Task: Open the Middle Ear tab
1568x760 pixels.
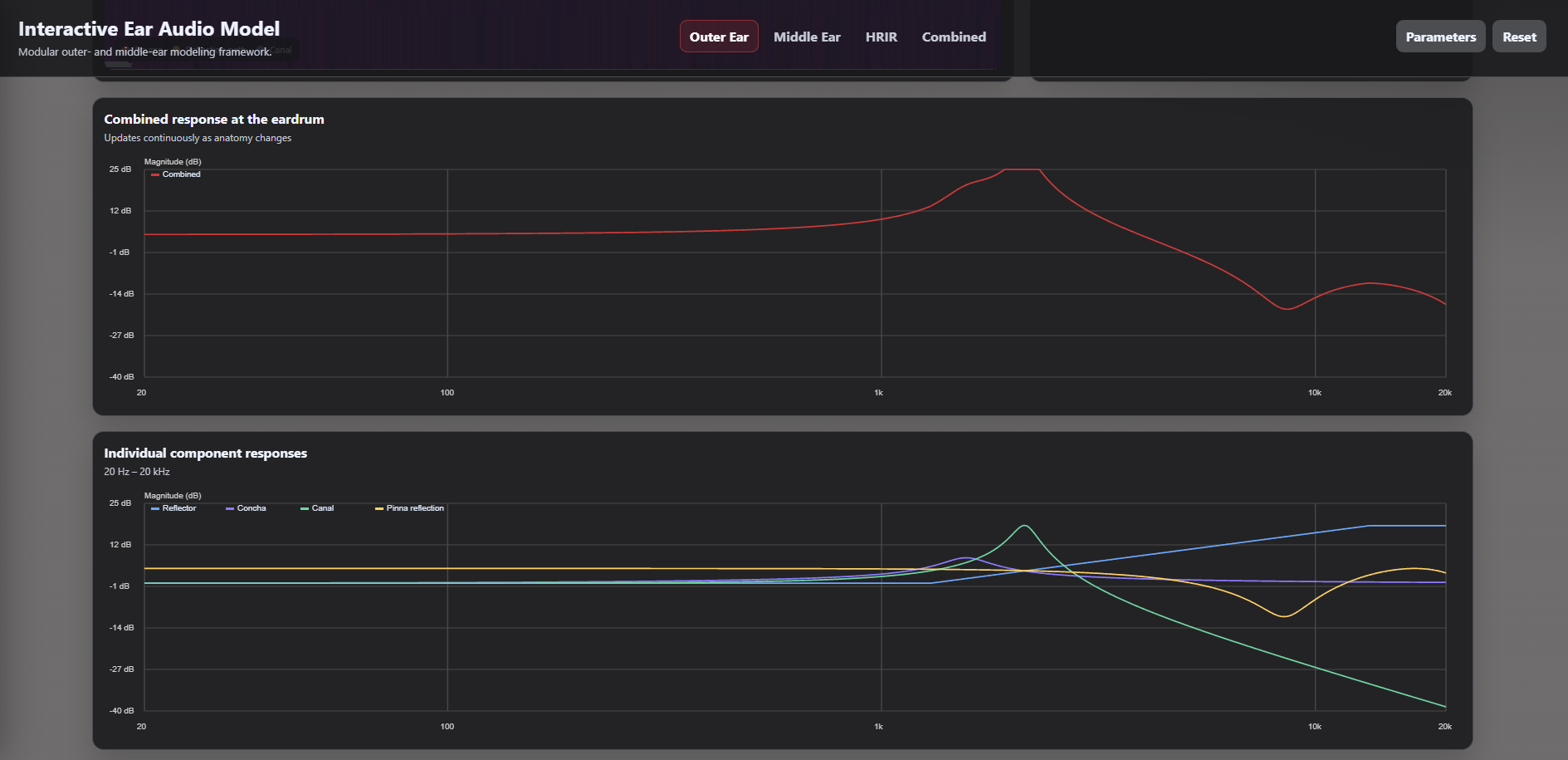Action: (807, 37)
